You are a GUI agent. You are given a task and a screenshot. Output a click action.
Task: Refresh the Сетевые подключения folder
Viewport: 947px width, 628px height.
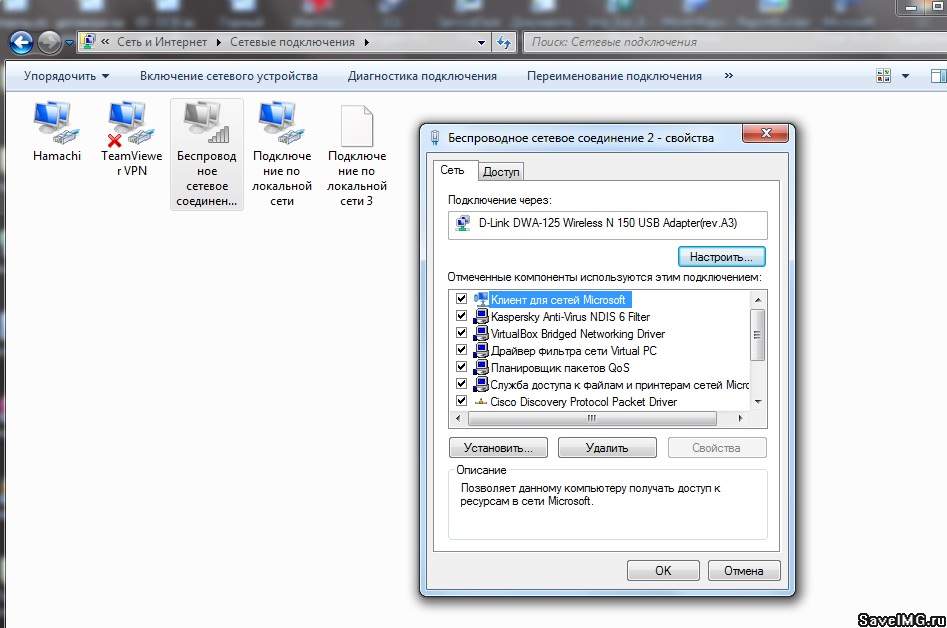pos(504,42)
